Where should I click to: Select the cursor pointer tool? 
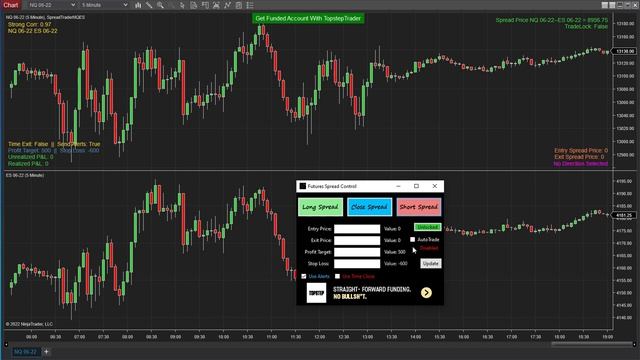click(182, 5)
